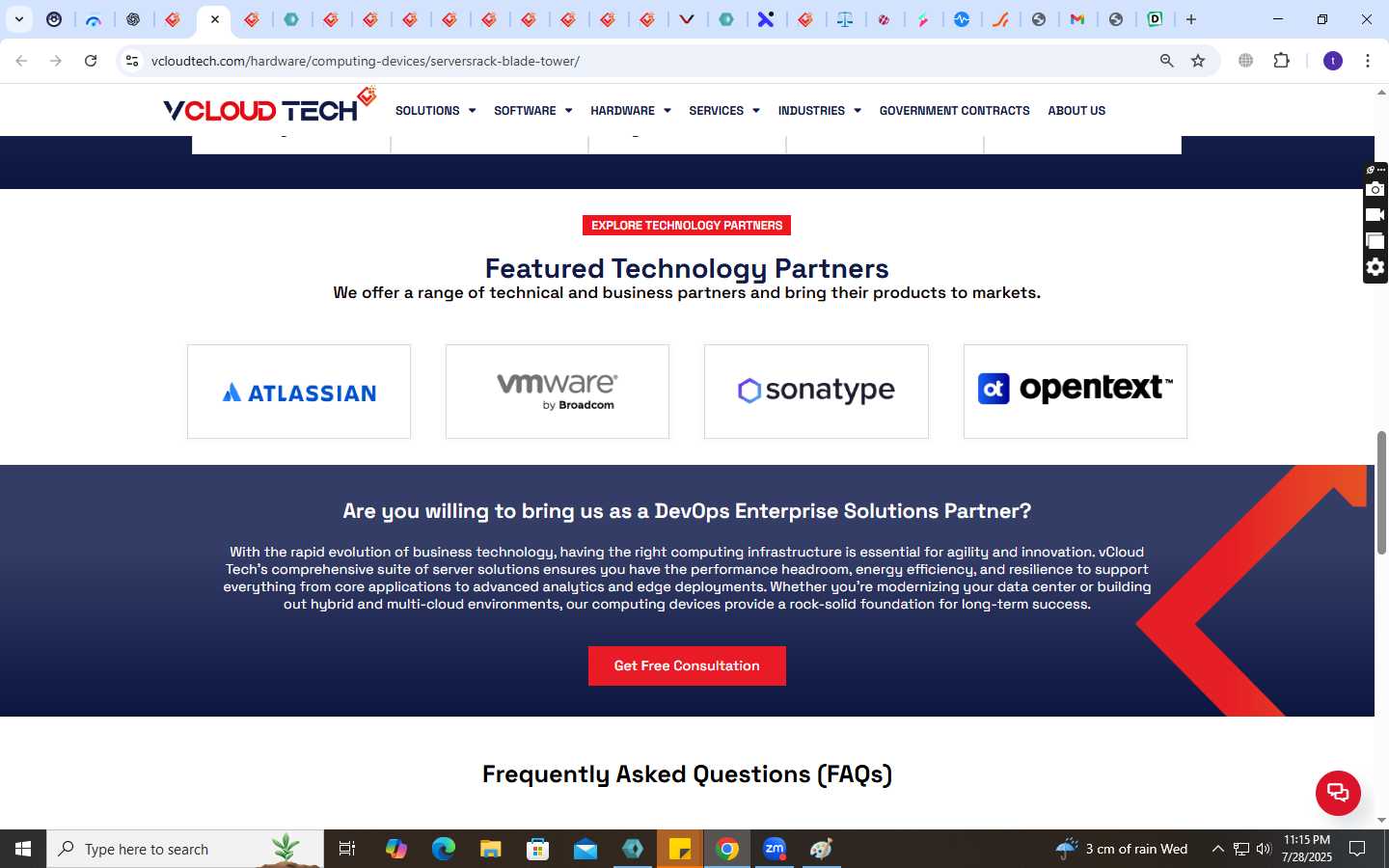Click the scrollbar down arrow
The image size is (1389, 868).
click(x=1381, y=821)
